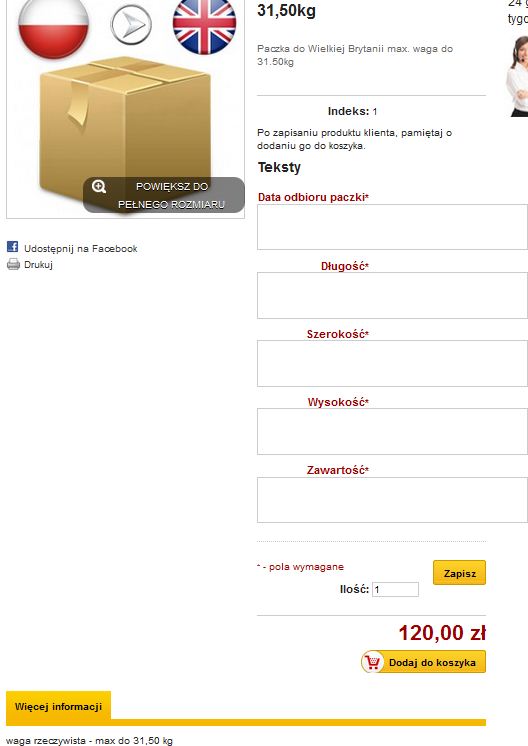The image size is (528, 746).
Task: Click the magnifier zoom icon on image
Action: [99, 186]
